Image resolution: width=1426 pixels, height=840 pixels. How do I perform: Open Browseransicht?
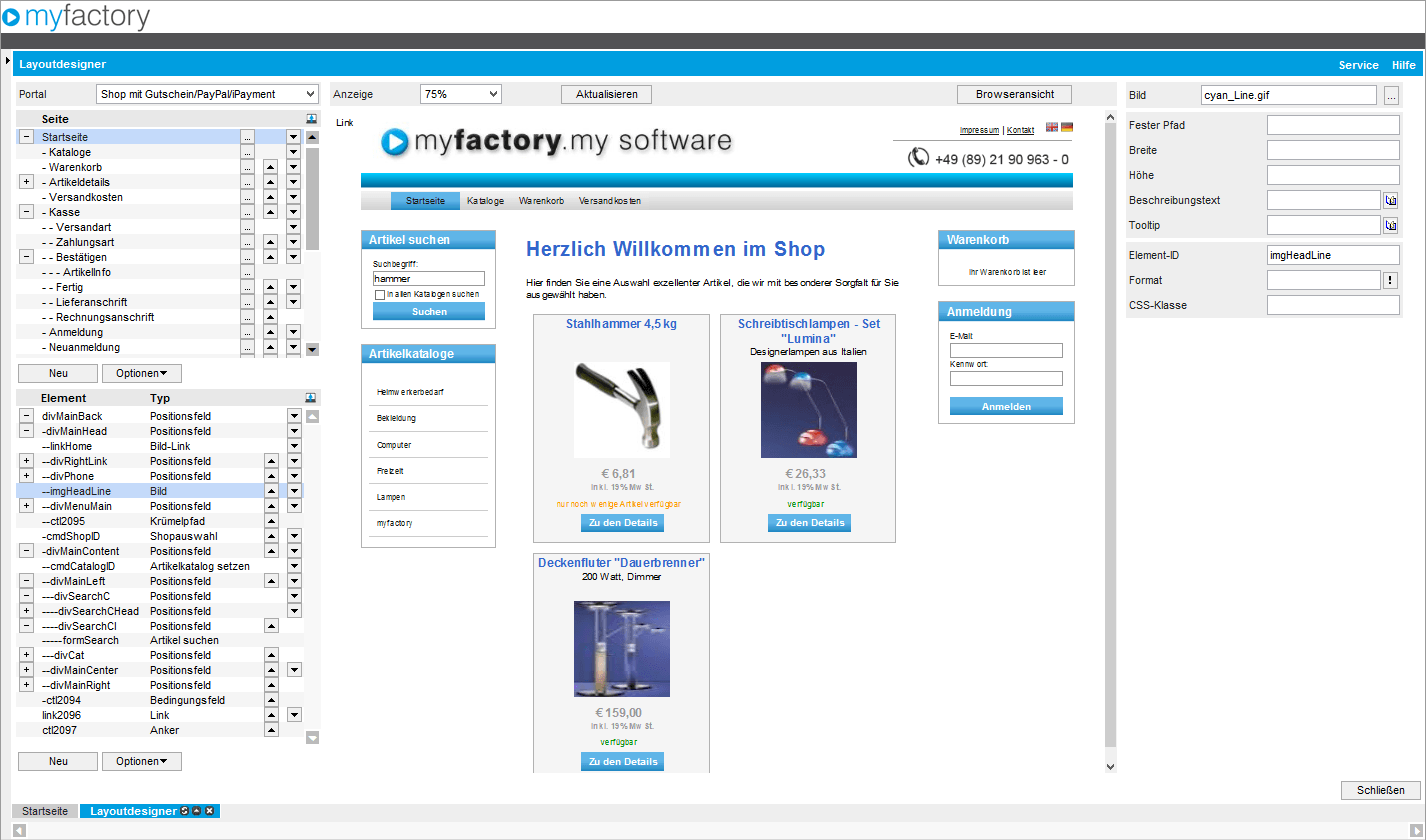[1014, 94]
